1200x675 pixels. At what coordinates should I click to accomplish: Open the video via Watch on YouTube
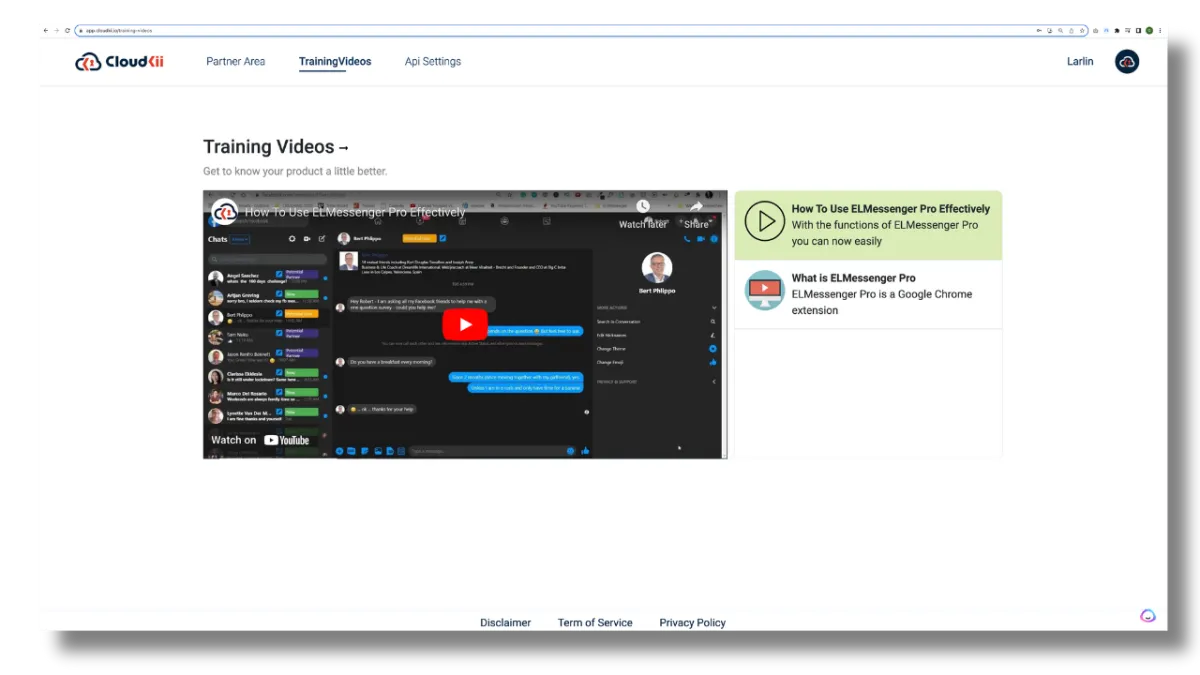[260, 440]
